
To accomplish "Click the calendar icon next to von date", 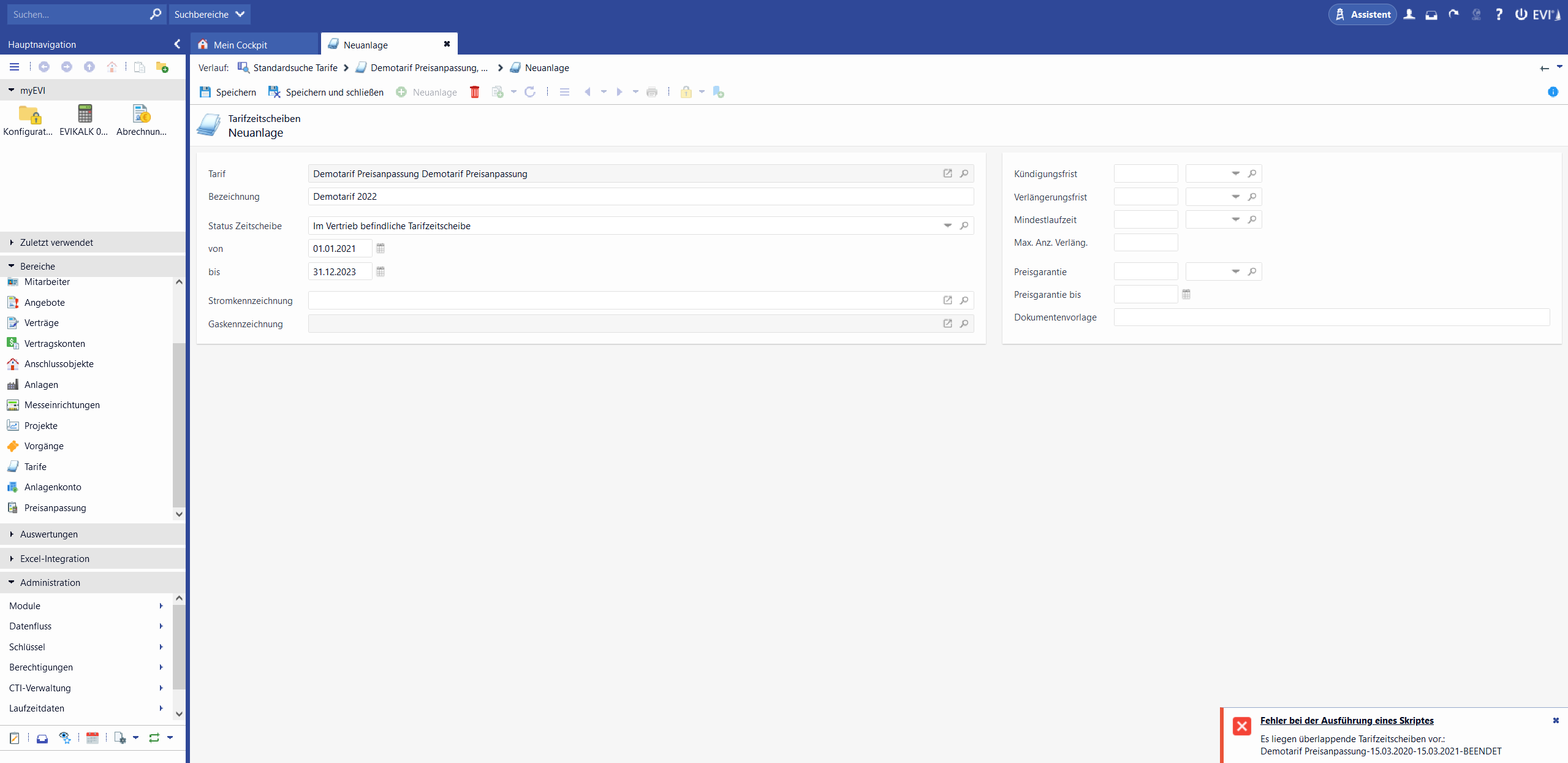I will tap(381, 248).
